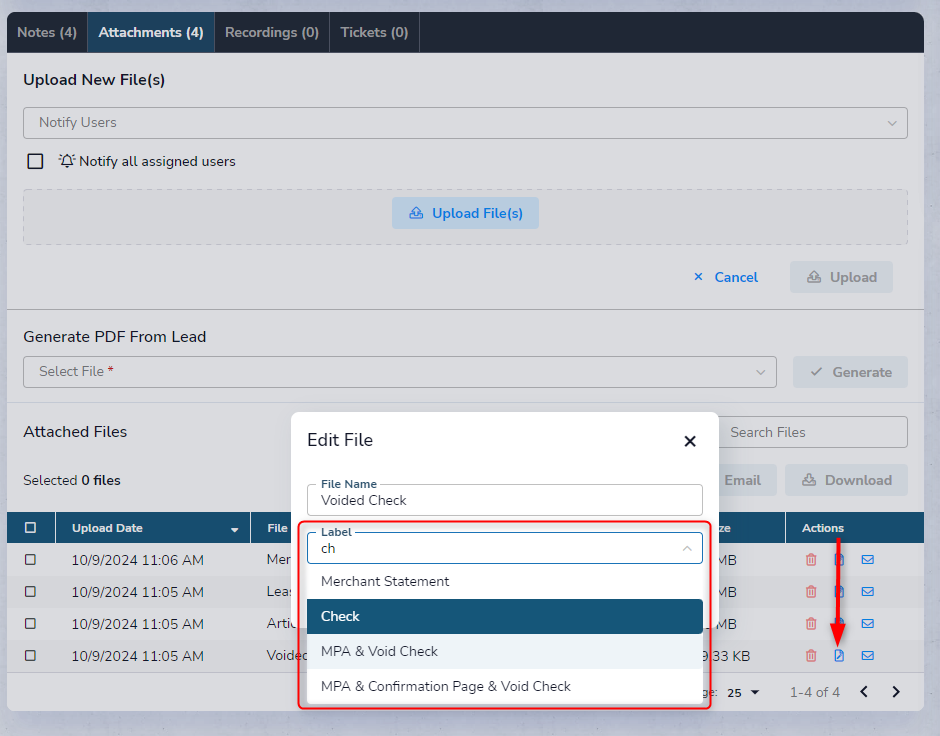Select the 10/9/2024 11:06 AM file checkbox
The image size is (940, 736).
[x=30, y=560]
